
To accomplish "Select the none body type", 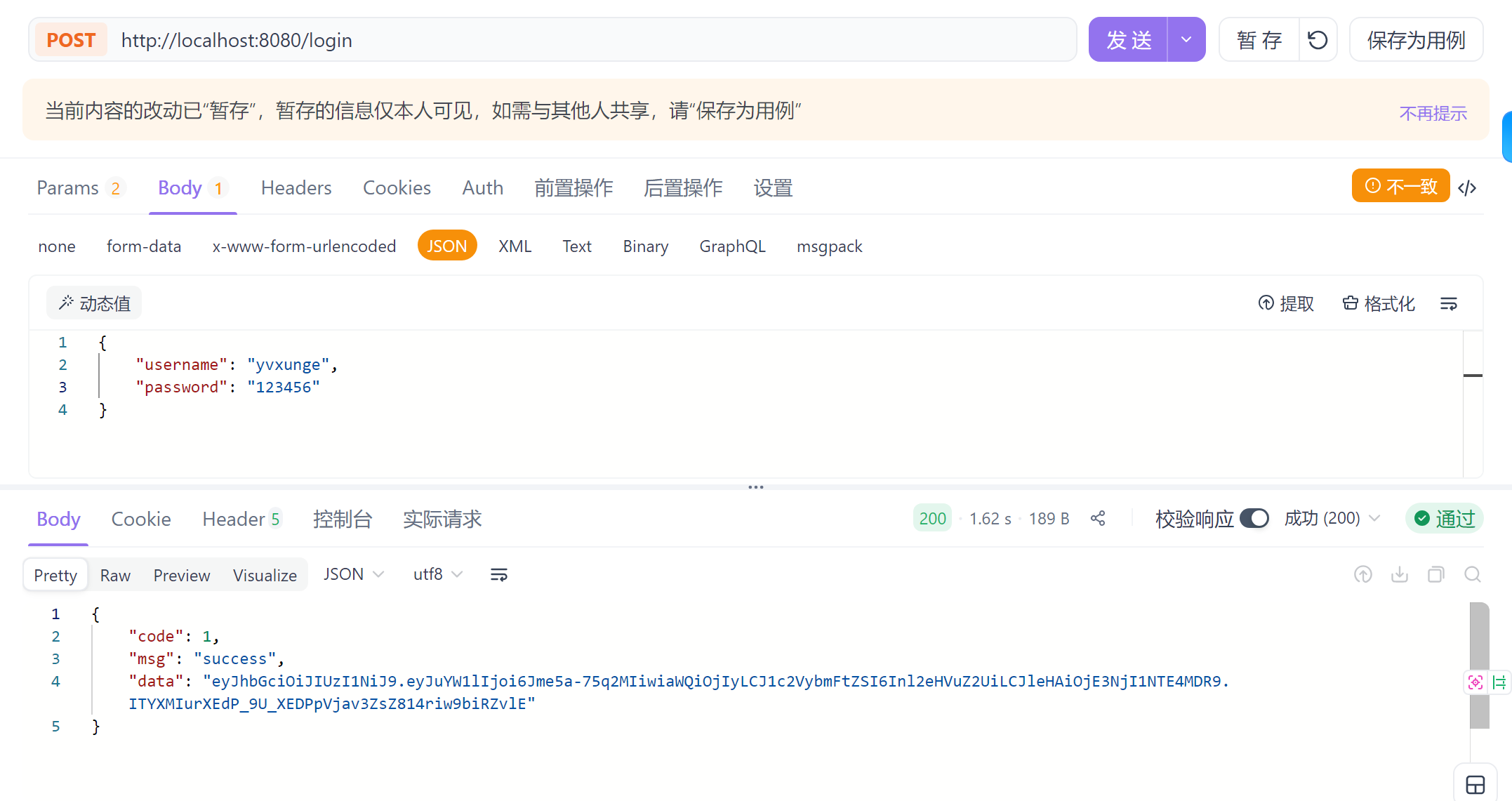I will click(57, 246).
